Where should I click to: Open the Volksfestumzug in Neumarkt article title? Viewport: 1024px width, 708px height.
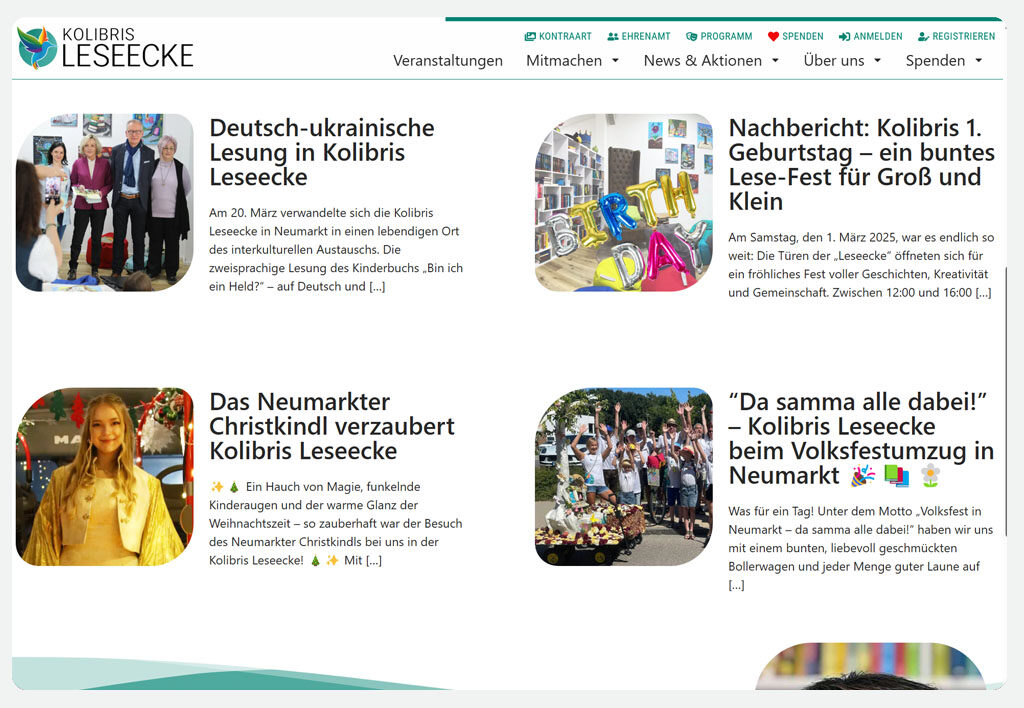861,438
